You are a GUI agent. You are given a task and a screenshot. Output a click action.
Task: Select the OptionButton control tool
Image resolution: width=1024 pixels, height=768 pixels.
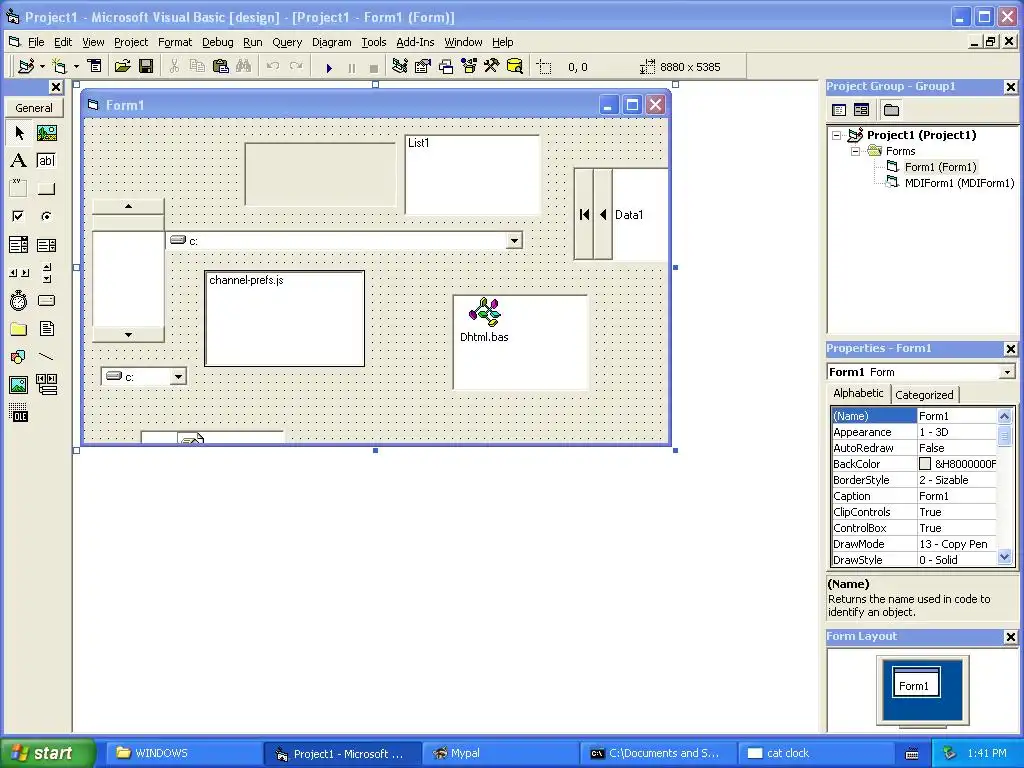tap(46, 216)
